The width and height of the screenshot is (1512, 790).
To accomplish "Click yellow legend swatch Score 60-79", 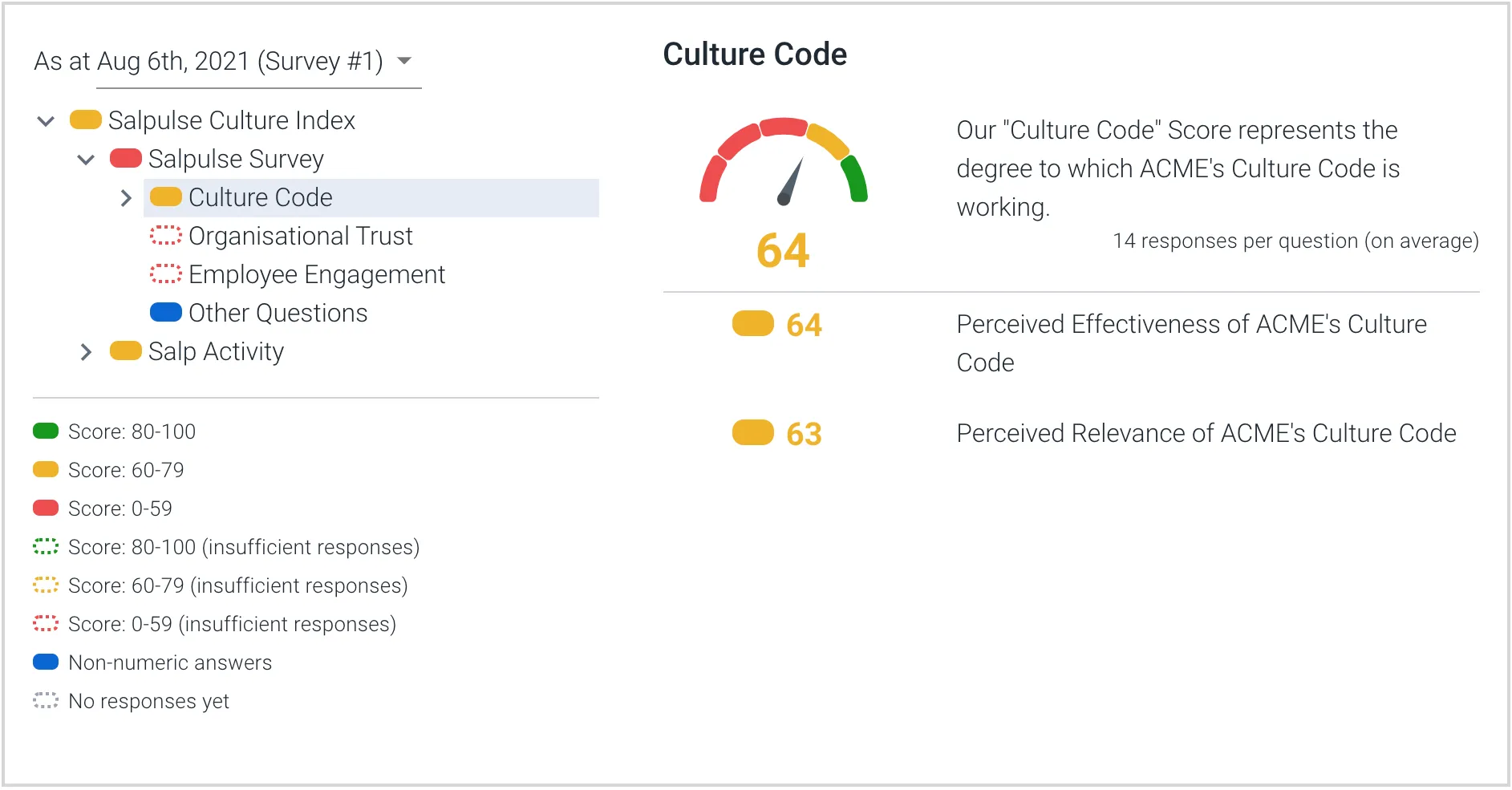I will (46, 470).
